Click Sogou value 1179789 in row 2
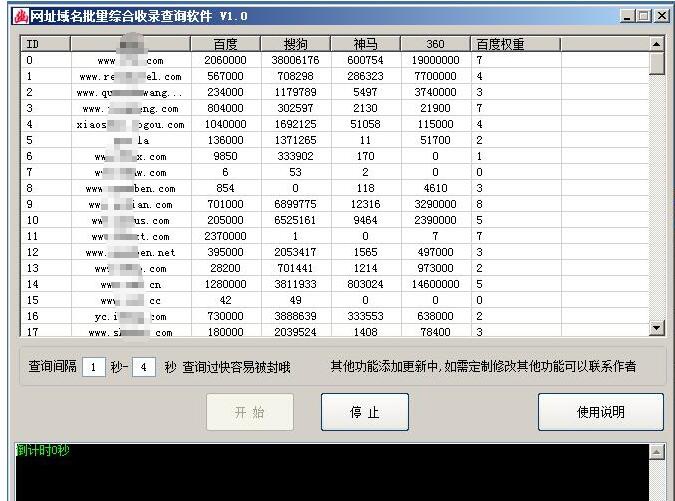Screen dimensions: 675x501 (x=295, y=92)
